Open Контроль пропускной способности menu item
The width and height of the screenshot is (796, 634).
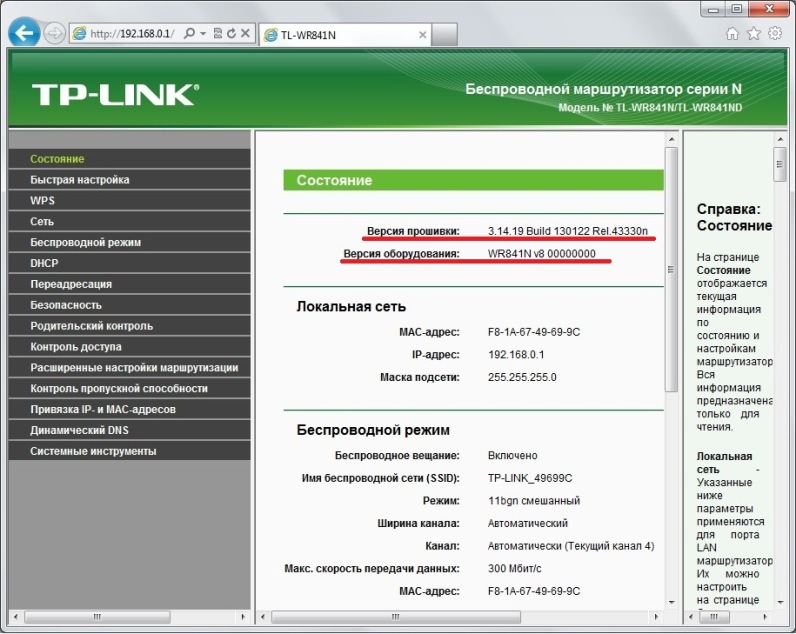click(129, 388)
